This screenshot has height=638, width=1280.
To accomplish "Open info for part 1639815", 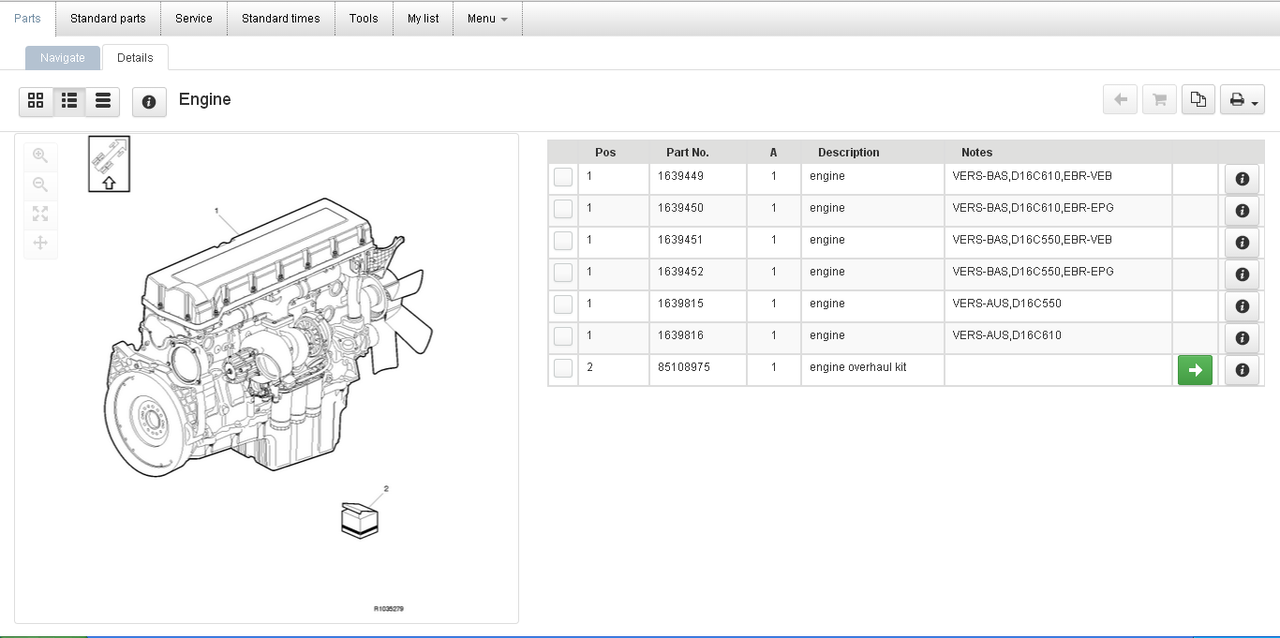I will [1242, 307].
